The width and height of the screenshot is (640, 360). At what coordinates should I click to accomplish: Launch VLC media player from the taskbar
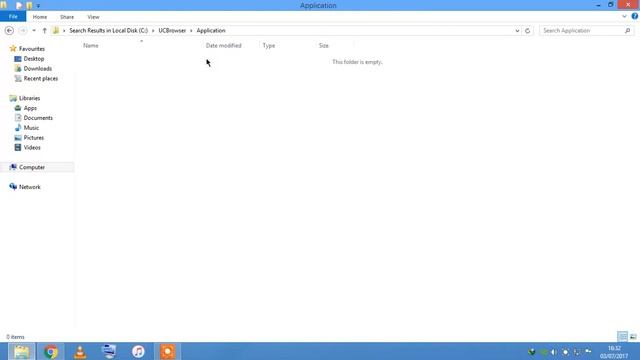click(80, 351)
